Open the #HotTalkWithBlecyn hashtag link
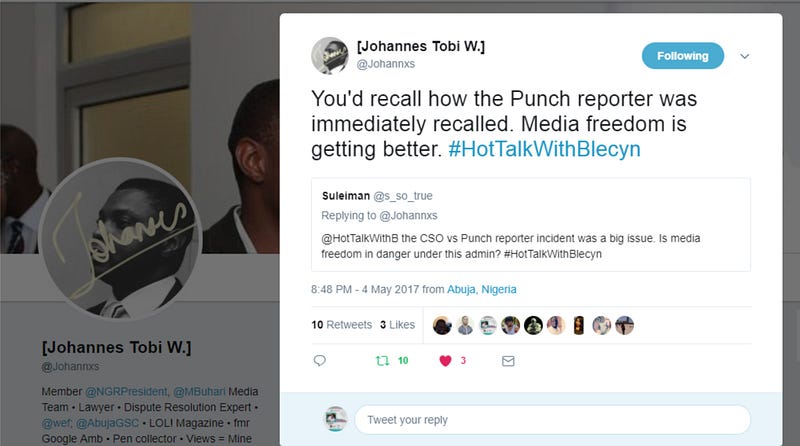Viewport: 800px width, 446px height. (x=544, y=149)
